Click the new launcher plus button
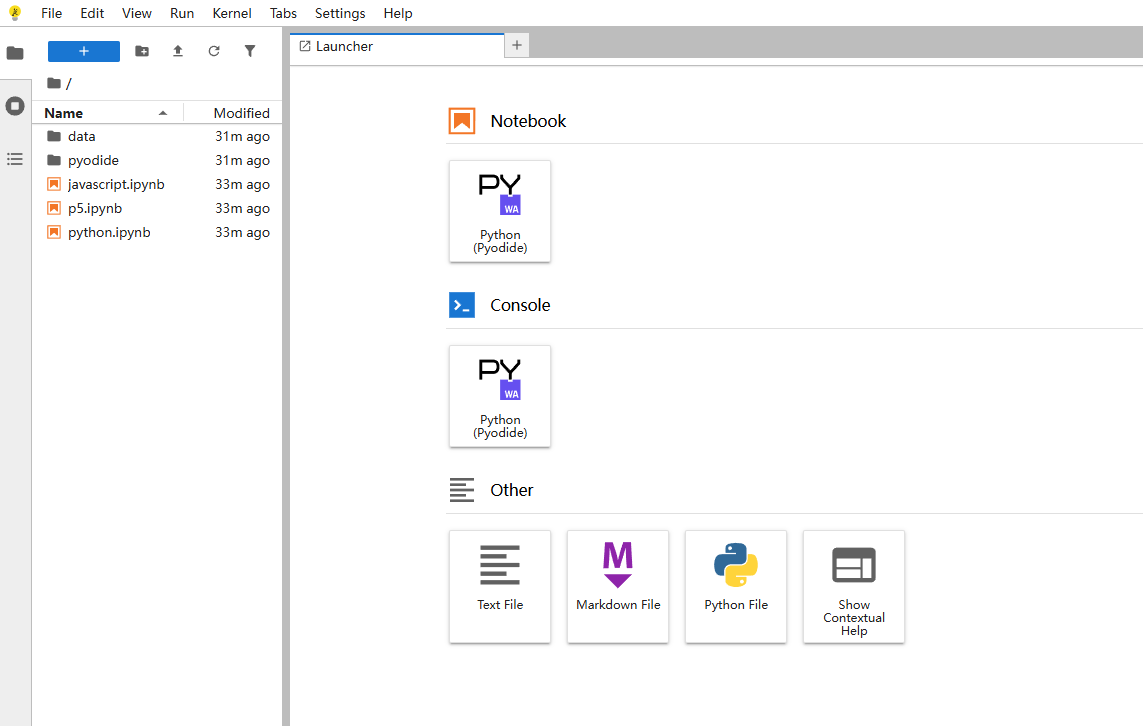Image resolution: width=1143 pixels, height=726 pixels. coord(84,51)
